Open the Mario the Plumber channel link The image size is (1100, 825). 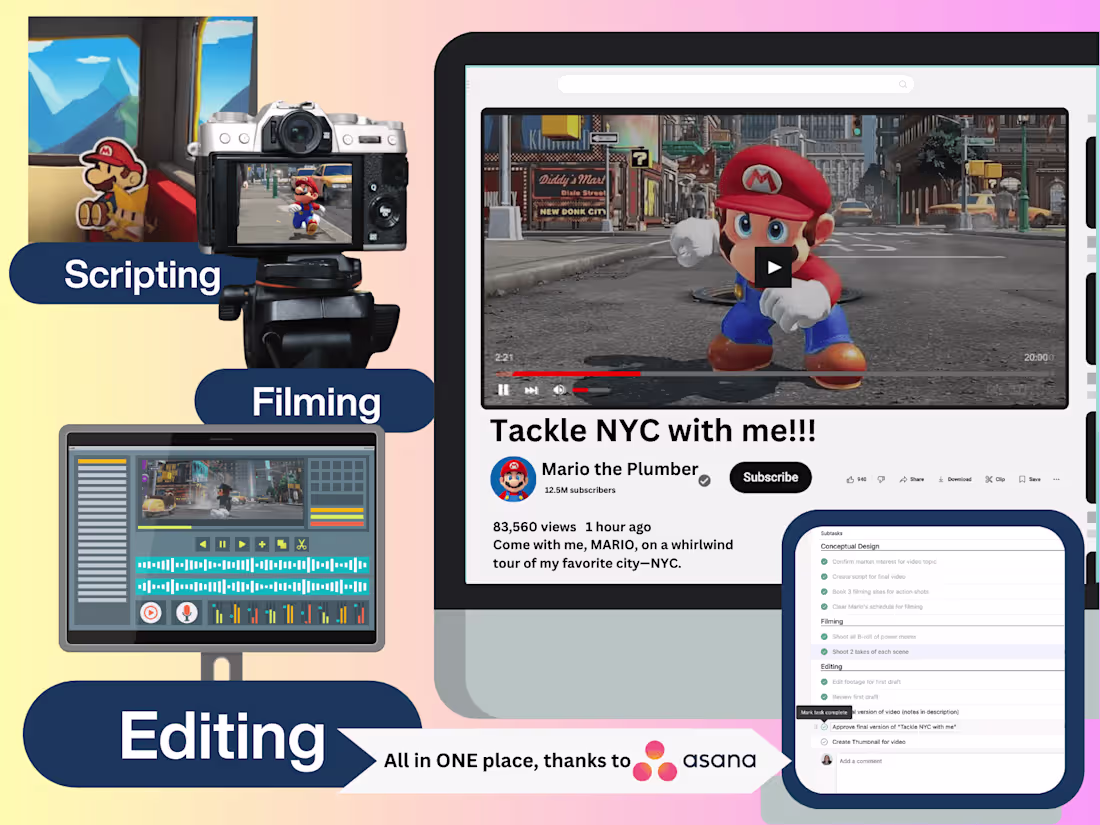(x=620, y=468)
